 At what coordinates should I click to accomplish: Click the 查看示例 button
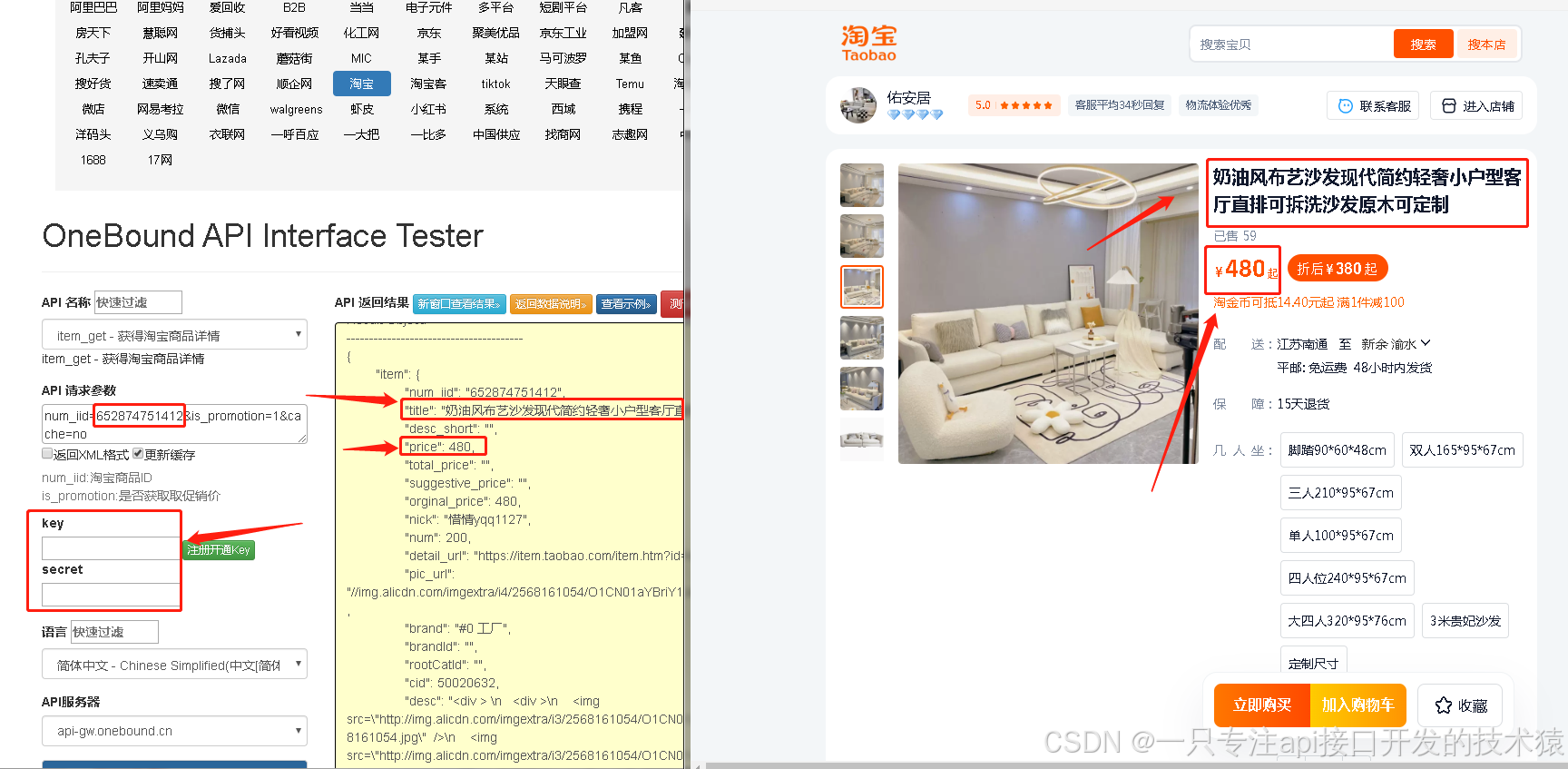pos(626,304)
